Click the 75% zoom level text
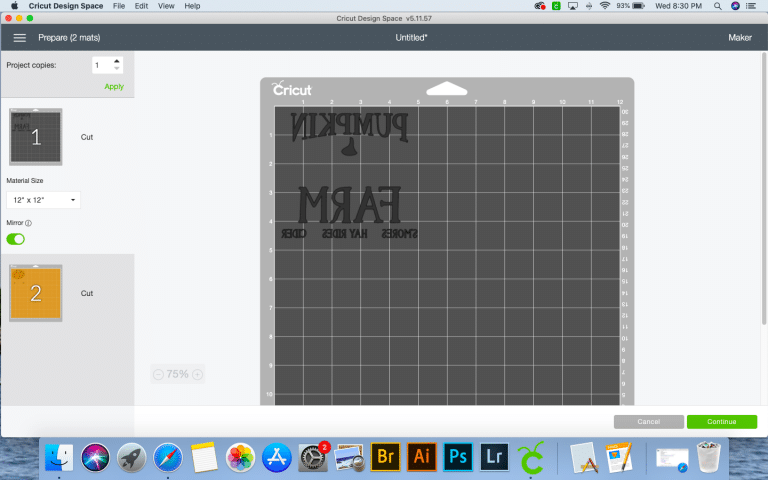The image size is (768, 480). 177,375
